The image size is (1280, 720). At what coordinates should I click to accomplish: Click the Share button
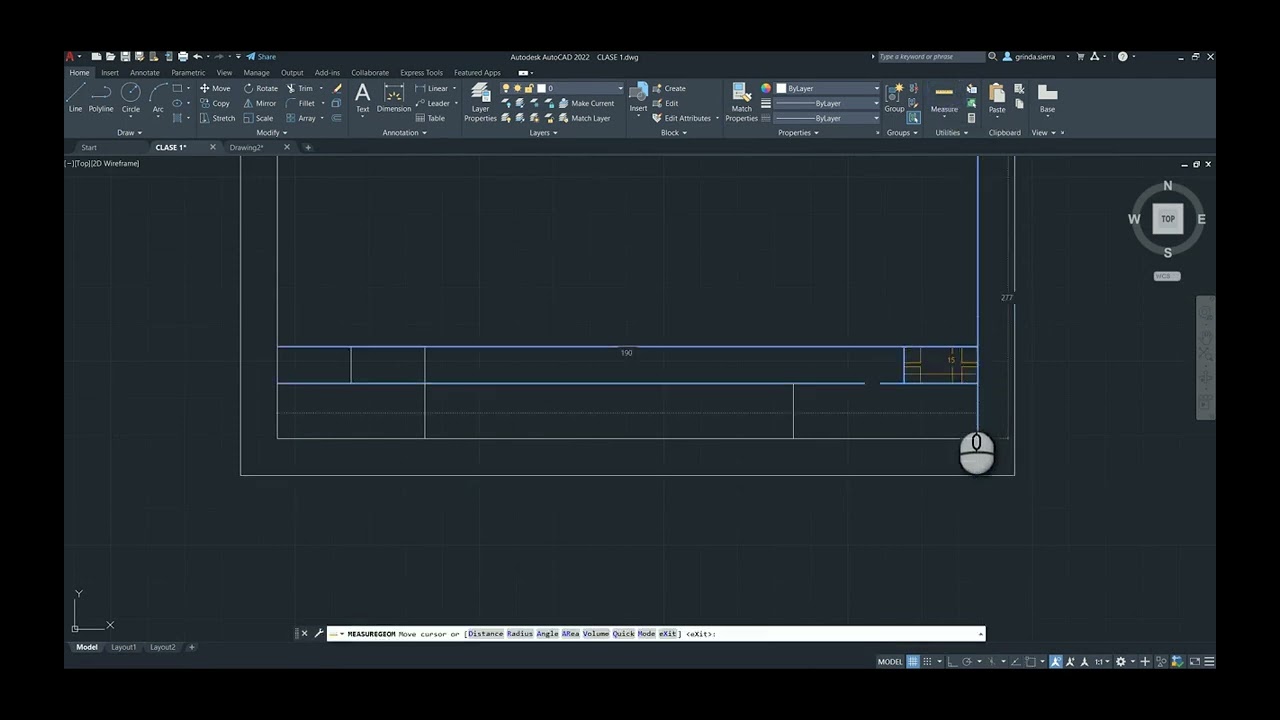tap(261, 57)
